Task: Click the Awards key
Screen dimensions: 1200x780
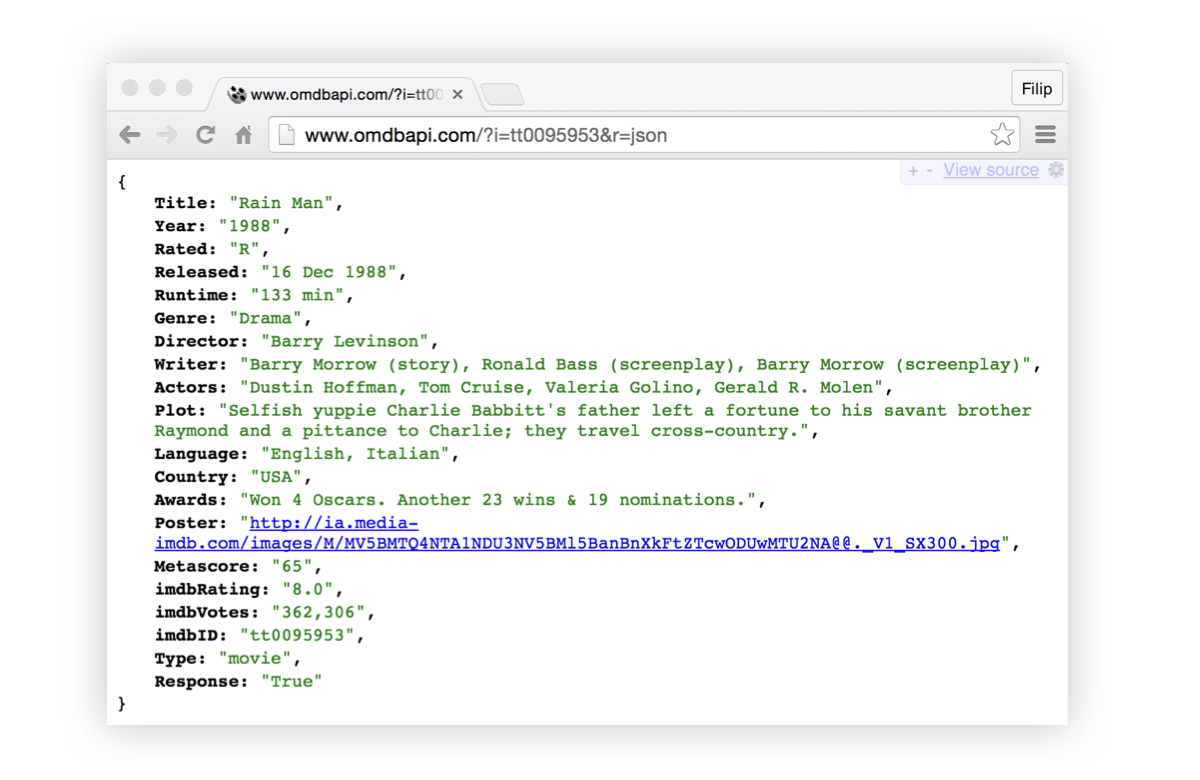Action: pos(191,500)
